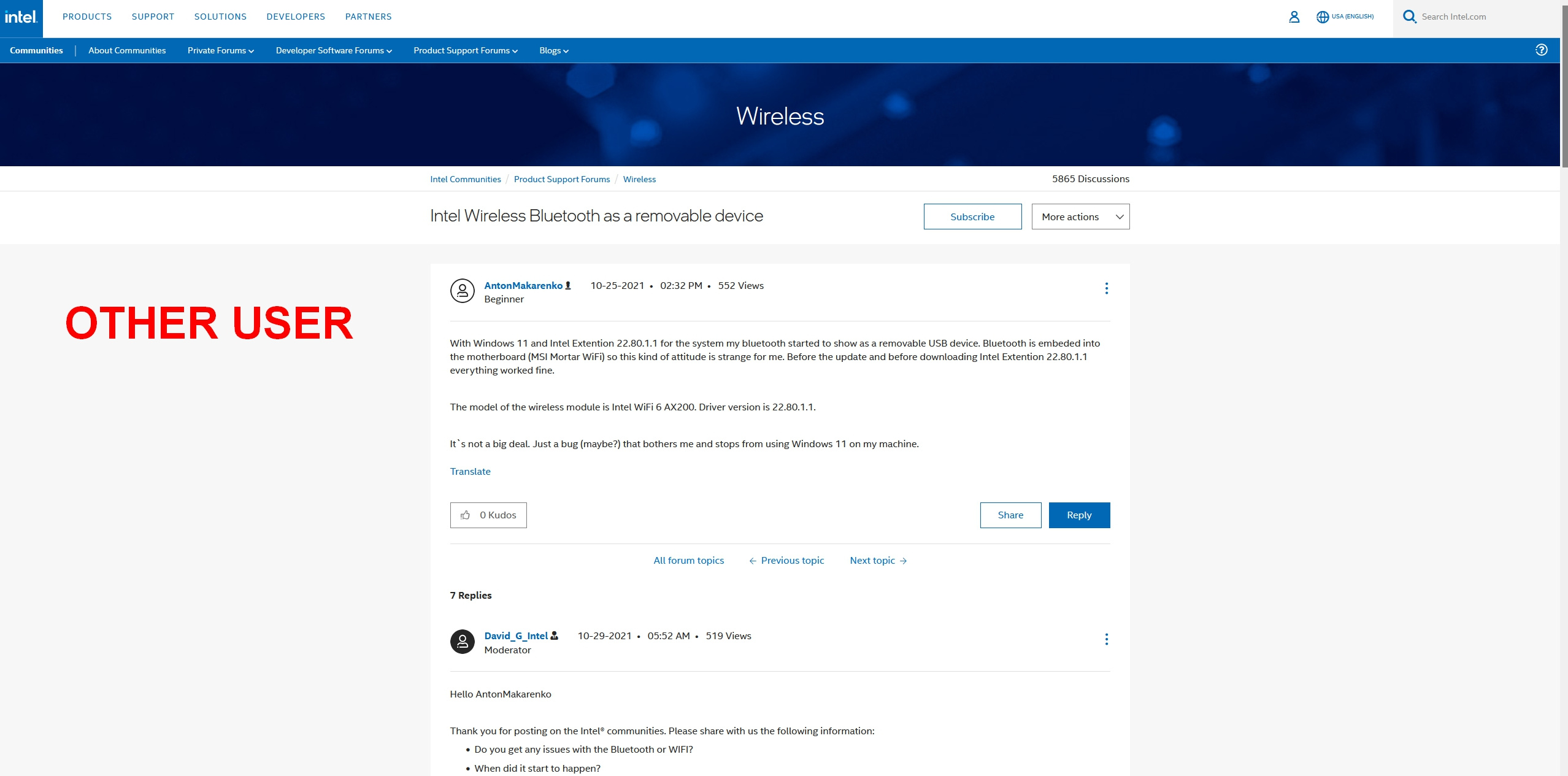
Task: Click David_G_Intel's avatar icon
Action: pyautogui.click(x=463, y=642)
